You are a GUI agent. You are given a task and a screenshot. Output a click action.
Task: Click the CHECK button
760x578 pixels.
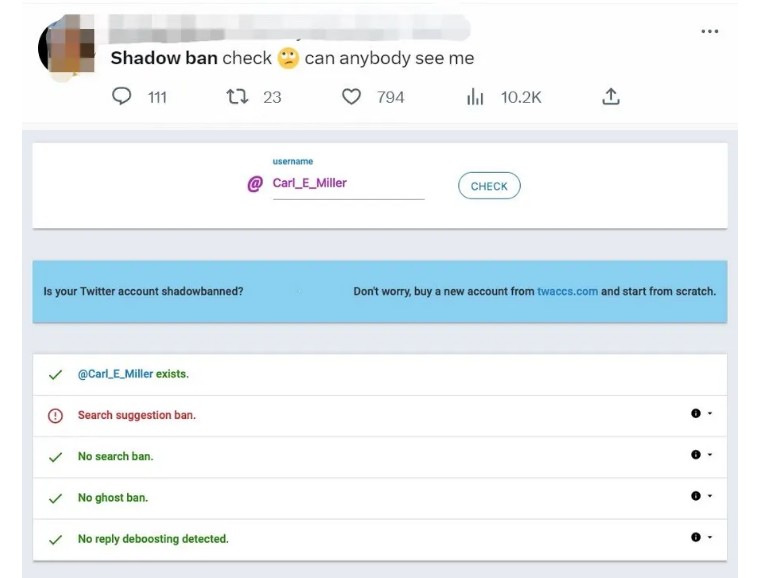tap(489, 186)
